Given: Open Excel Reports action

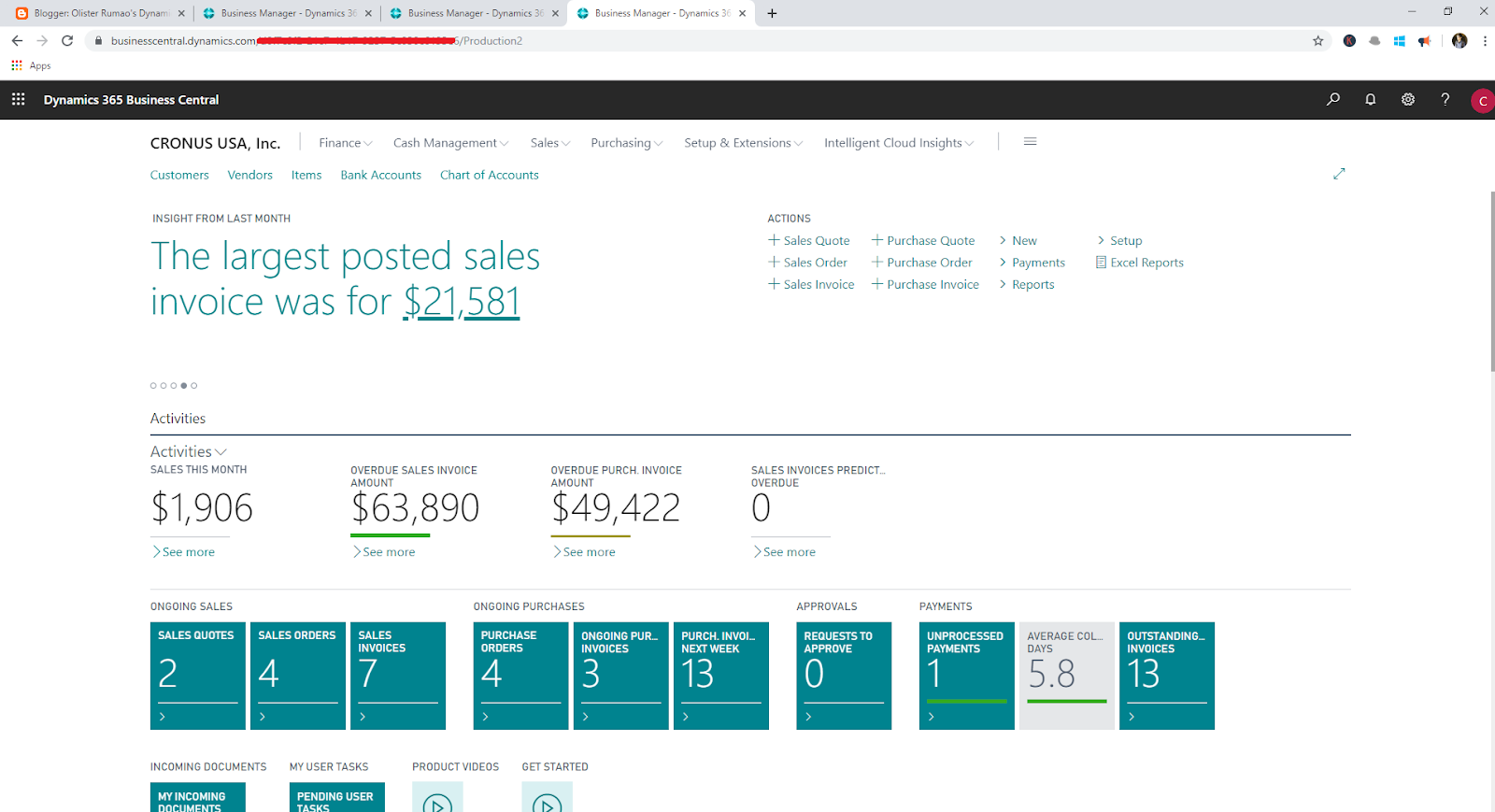Looking at the screenshot, I should pos(1140,263).
